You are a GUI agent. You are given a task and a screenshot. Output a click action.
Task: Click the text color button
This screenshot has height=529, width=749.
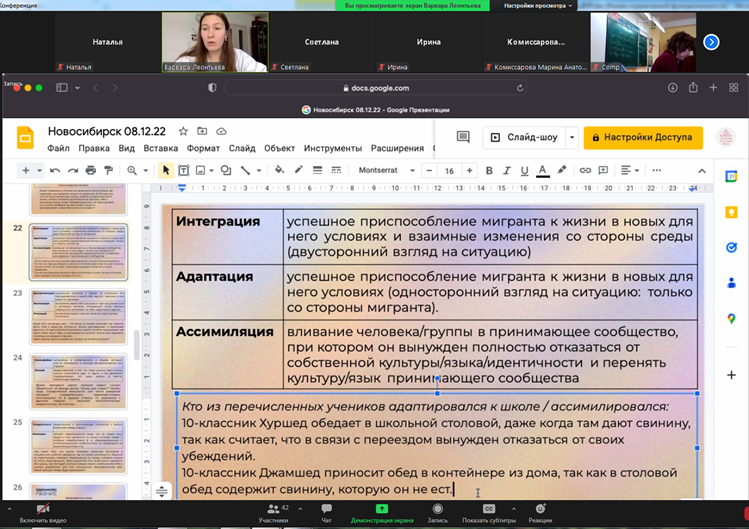tap(543, 171)
